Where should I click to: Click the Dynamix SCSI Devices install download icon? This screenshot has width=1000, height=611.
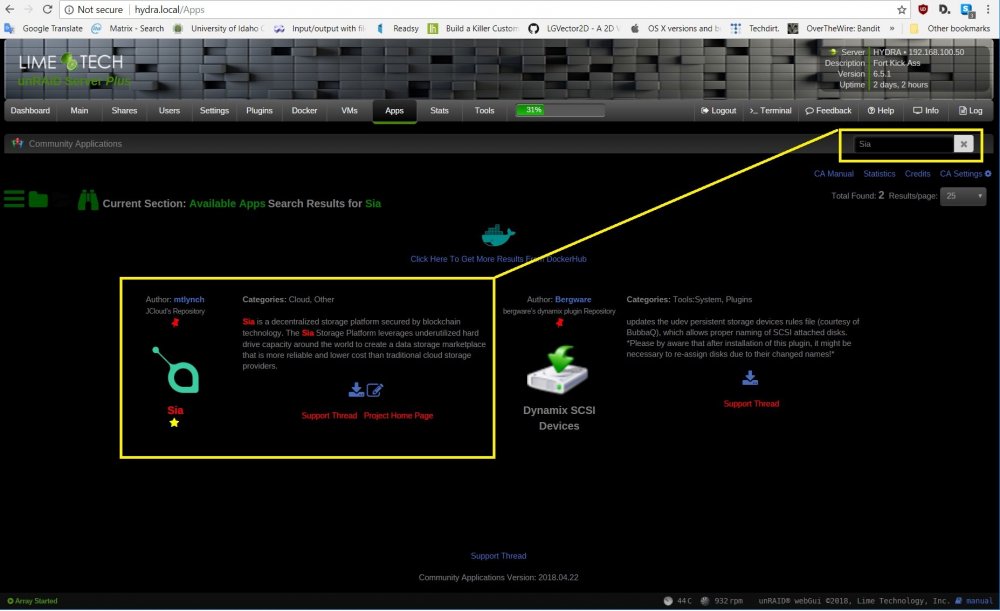point(750,378)
